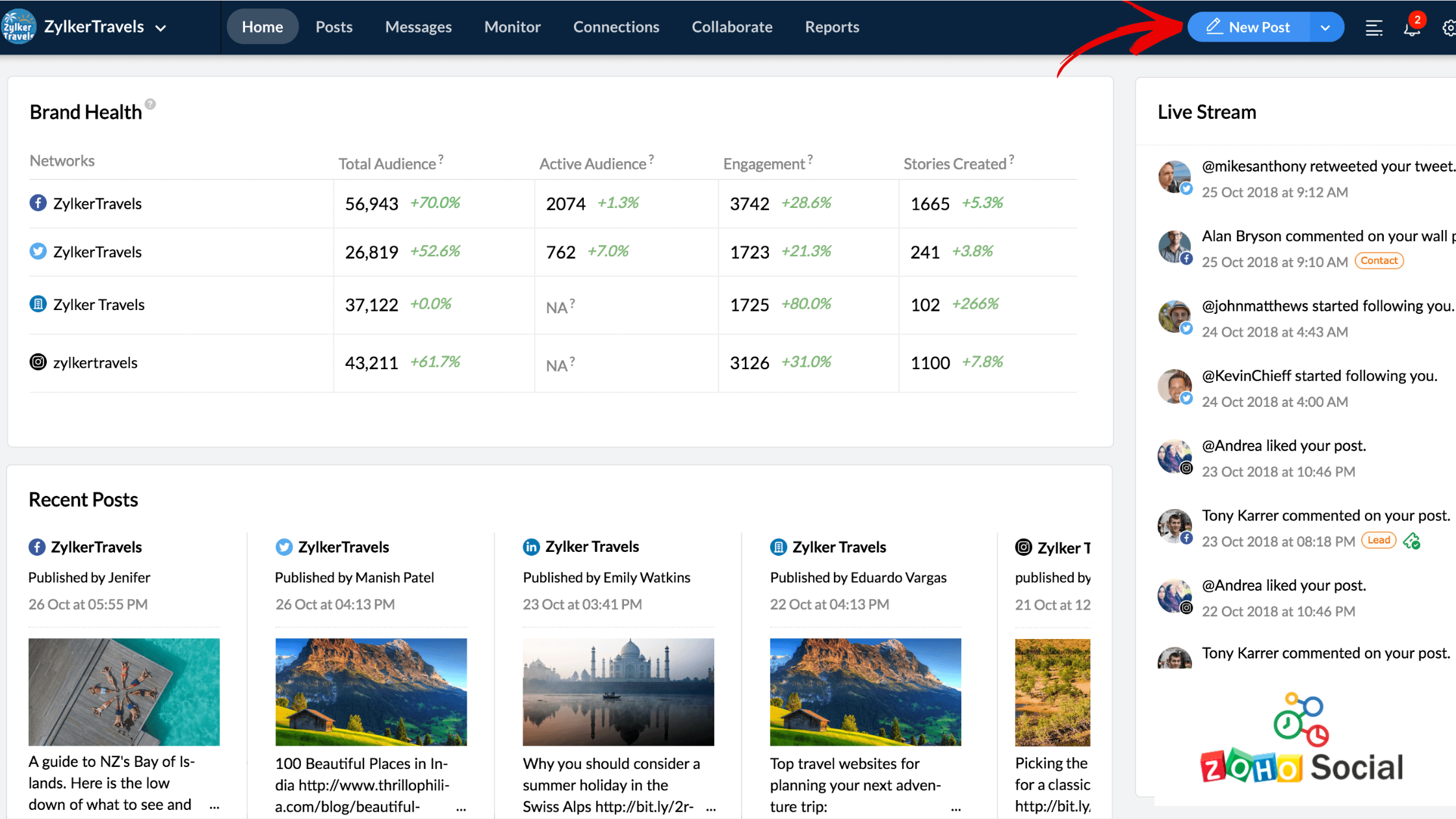The image size is (1456, 819).
Task: Open Manish Patel's mountain post image
Action: click(x=371, y=692)
